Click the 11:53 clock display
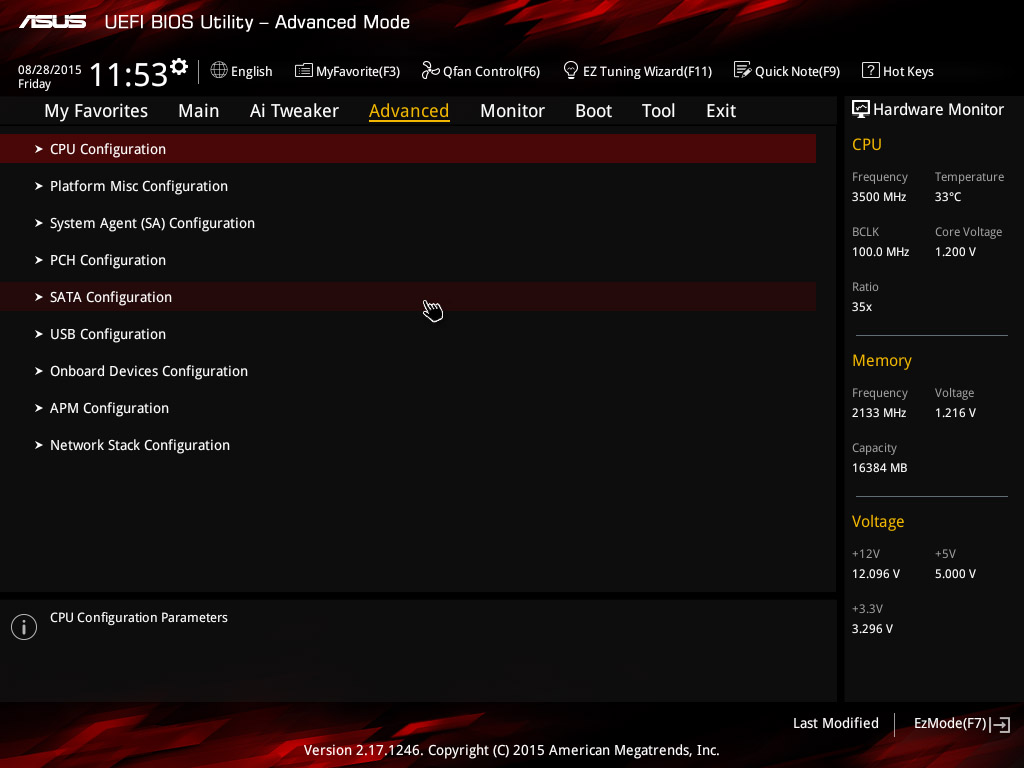Viewport: 1024px width, 768px height. (x=129, y=74)
